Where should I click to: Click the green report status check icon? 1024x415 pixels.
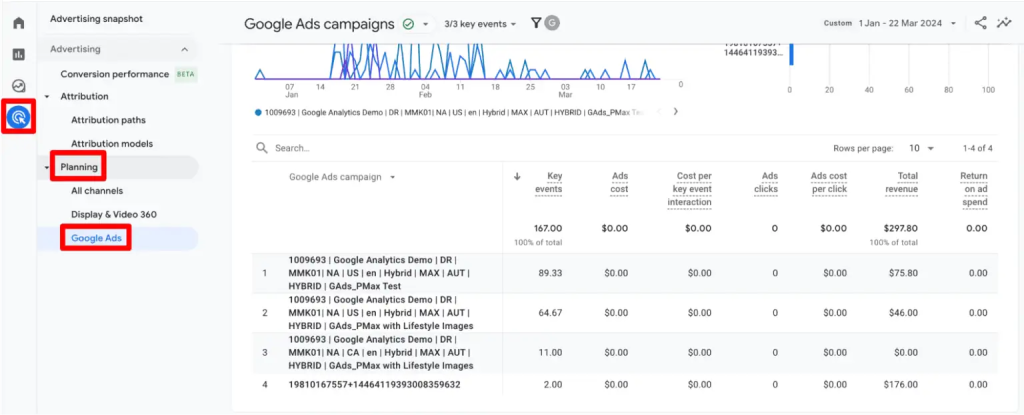[x=408, y=24]
